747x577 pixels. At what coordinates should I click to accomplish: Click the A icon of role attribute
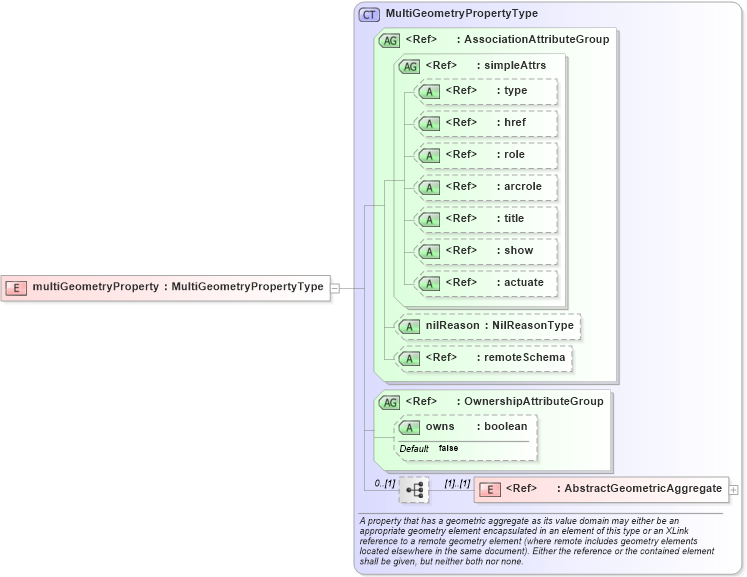[x=429, y=155]
